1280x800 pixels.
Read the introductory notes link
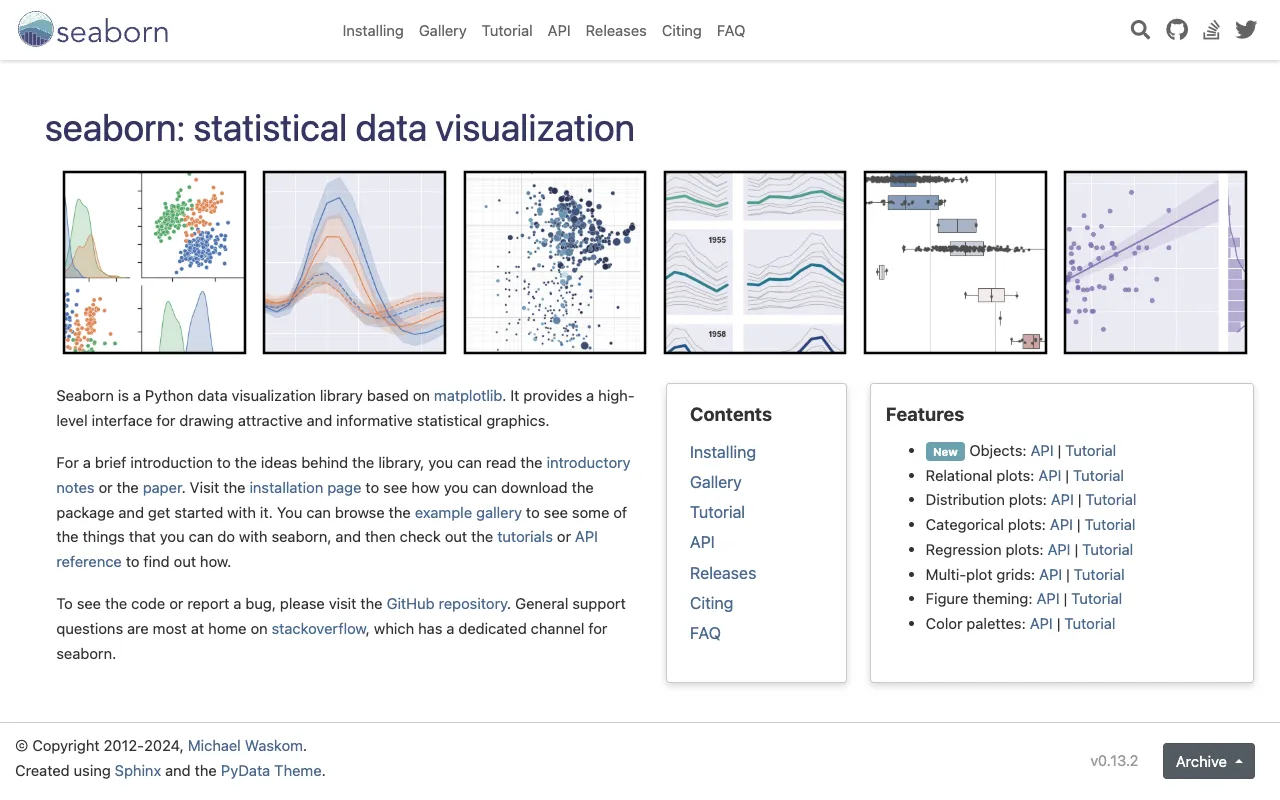coord(589,462)
